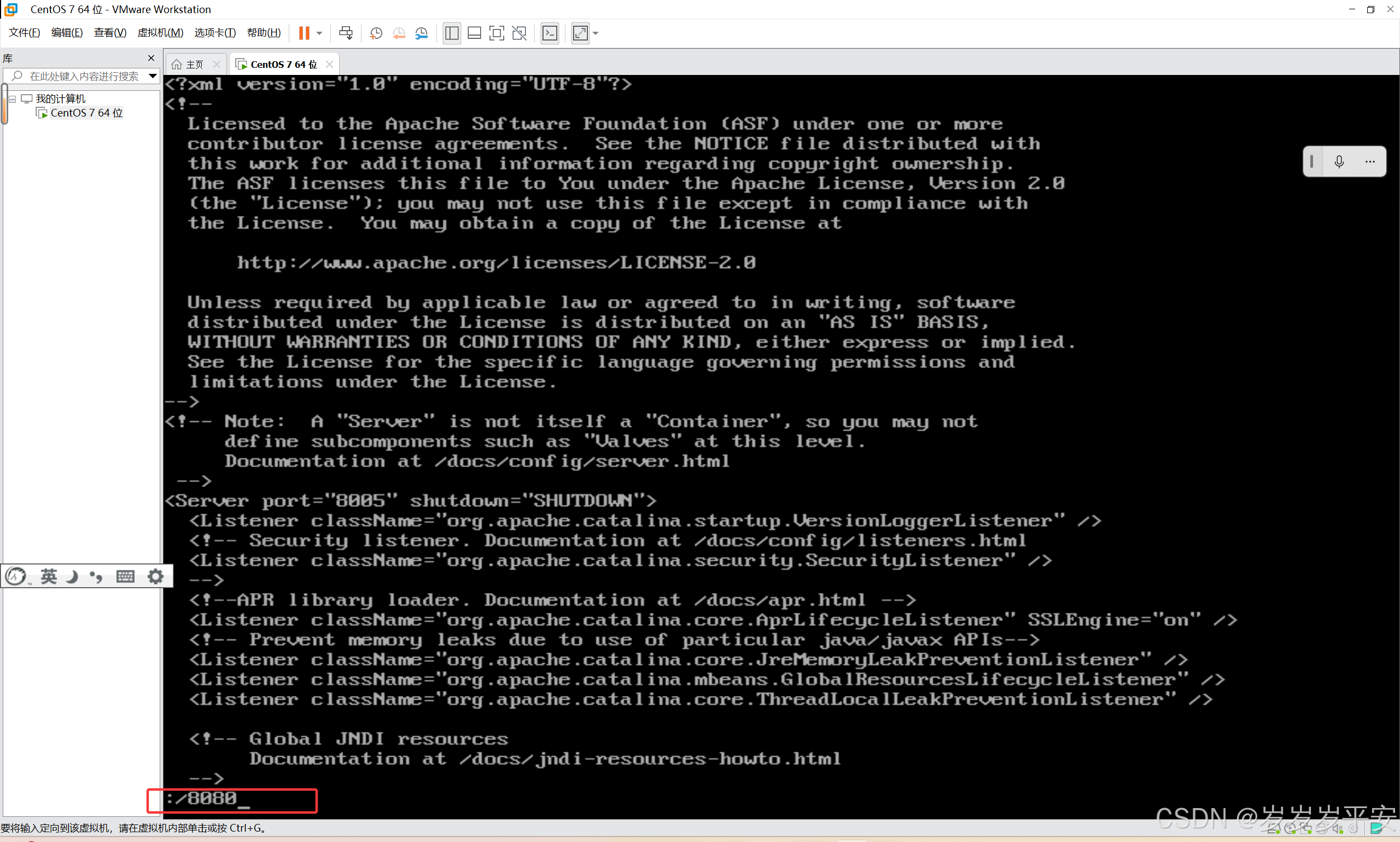Open the 编辑(E) menu

(x=67, y=32)
